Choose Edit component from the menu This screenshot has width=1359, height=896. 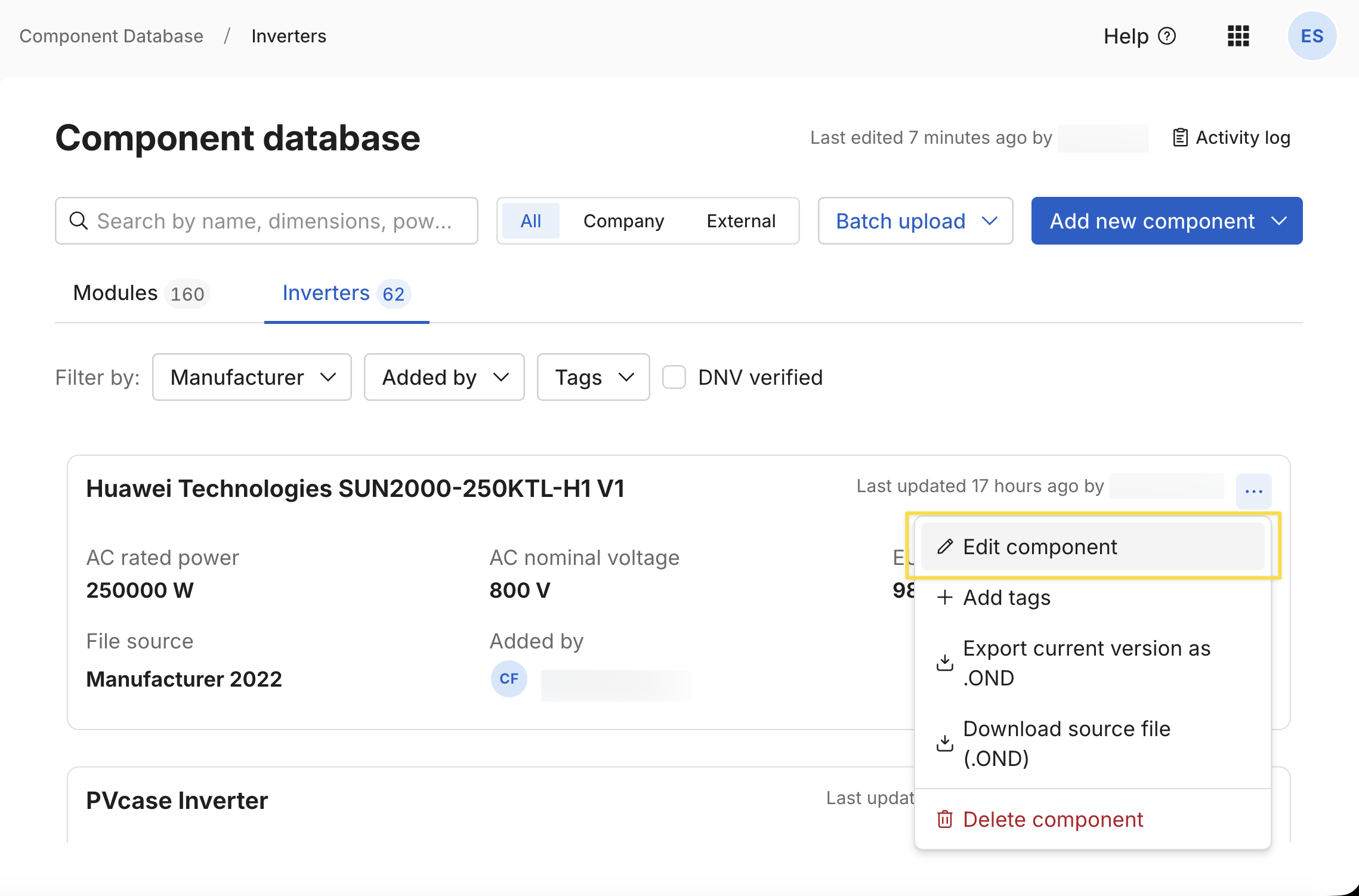point(1093,546)
